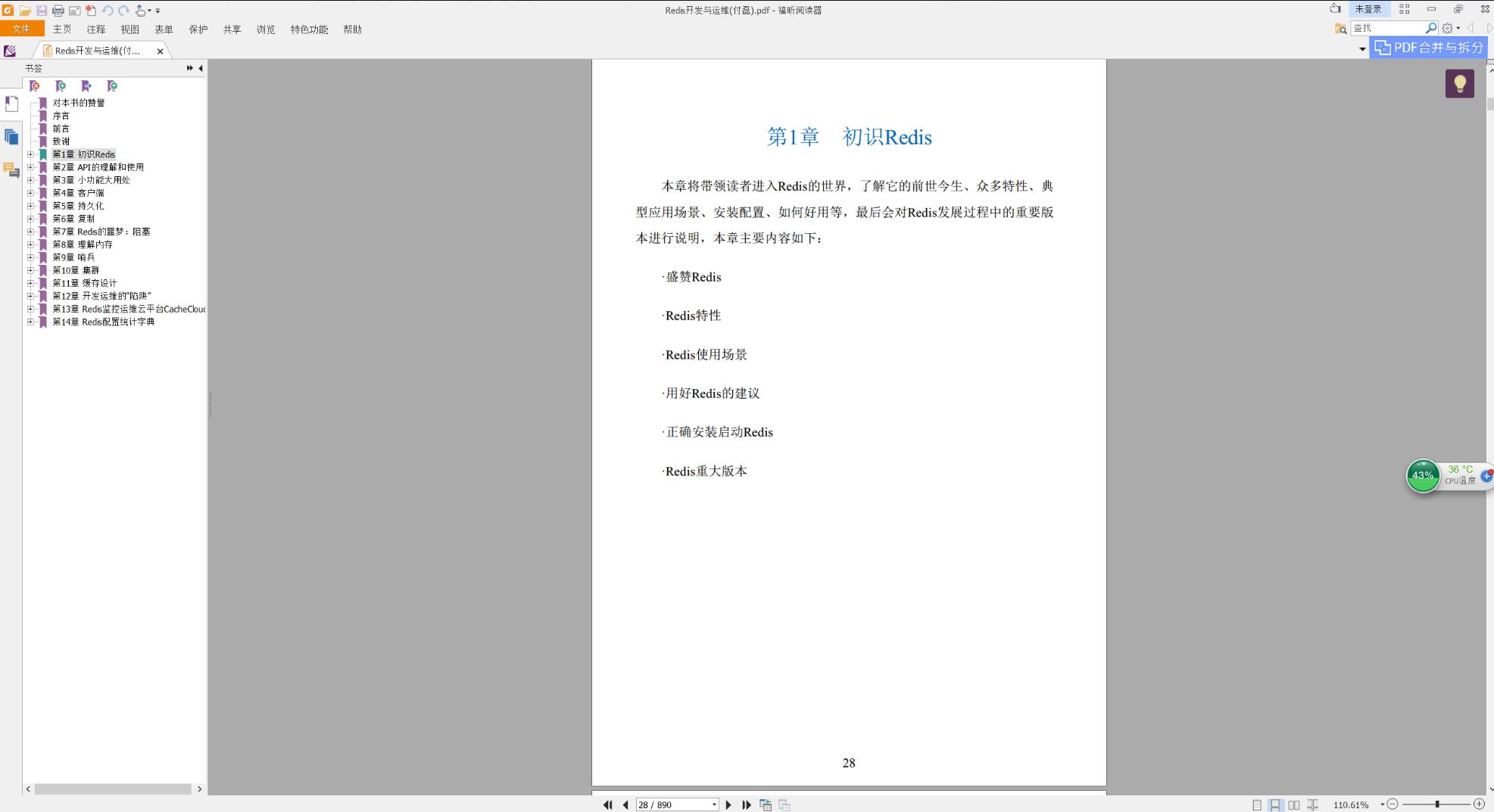The width and height of the screenshot is (1494, 812).
Task: Select the hand touch mode icon
Action: pyautogui.click(x=140, y=11)
